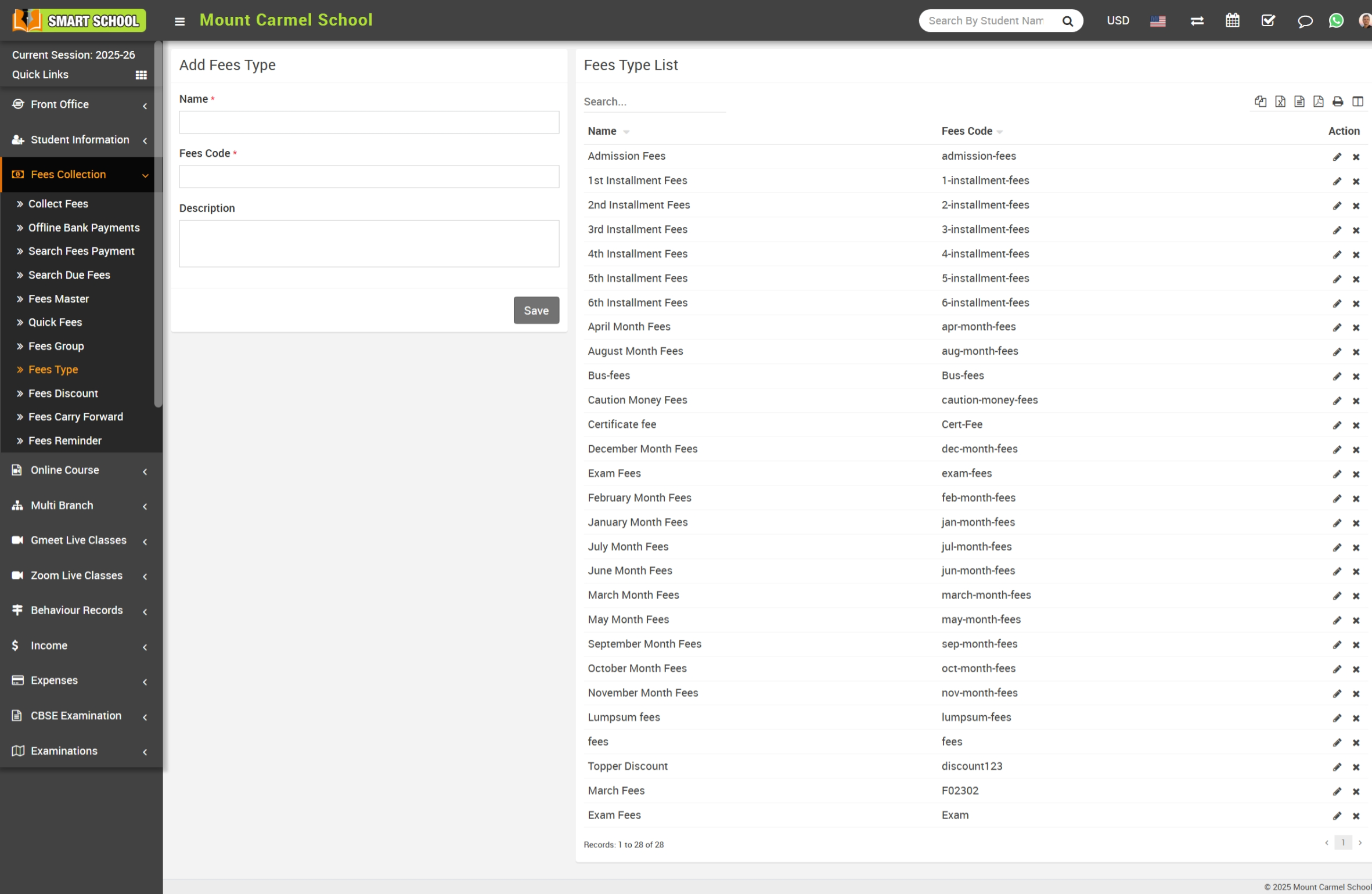
Task: Expand Student Information sidebar menu
Action: coord(77,140)
